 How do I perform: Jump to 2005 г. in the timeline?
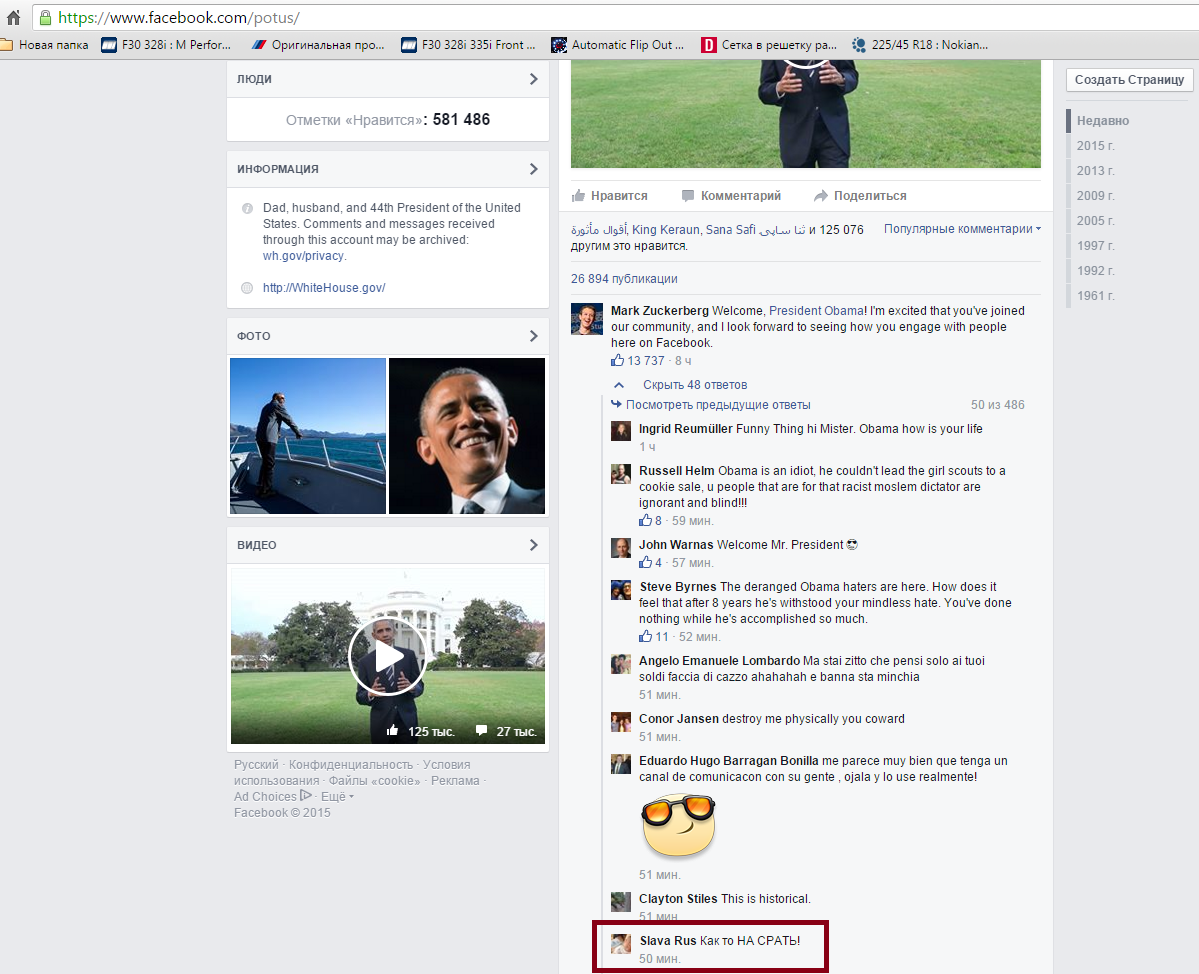click(1096, 221)
